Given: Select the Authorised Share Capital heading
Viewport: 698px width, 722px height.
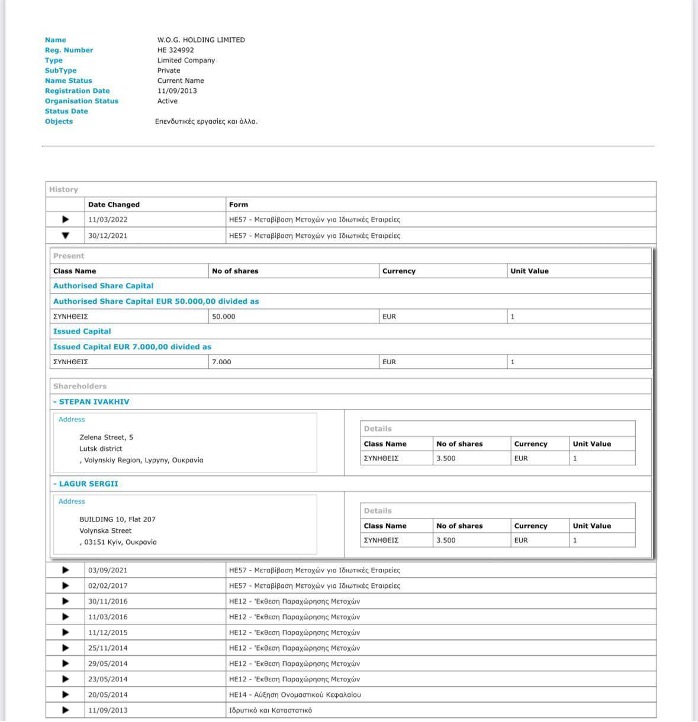Looking at the screenshot, I should (x=103, y=286).
